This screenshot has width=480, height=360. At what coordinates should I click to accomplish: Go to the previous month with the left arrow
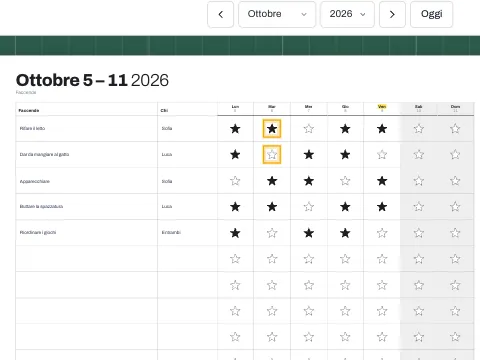tap(220, 14)
